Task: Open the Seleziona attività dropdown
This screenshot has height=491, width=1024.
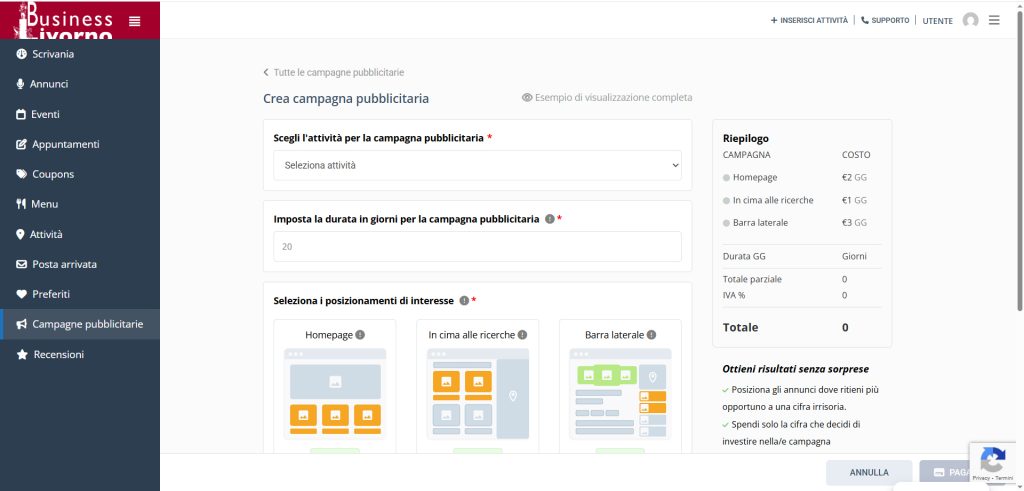Action: coord(477,165)
